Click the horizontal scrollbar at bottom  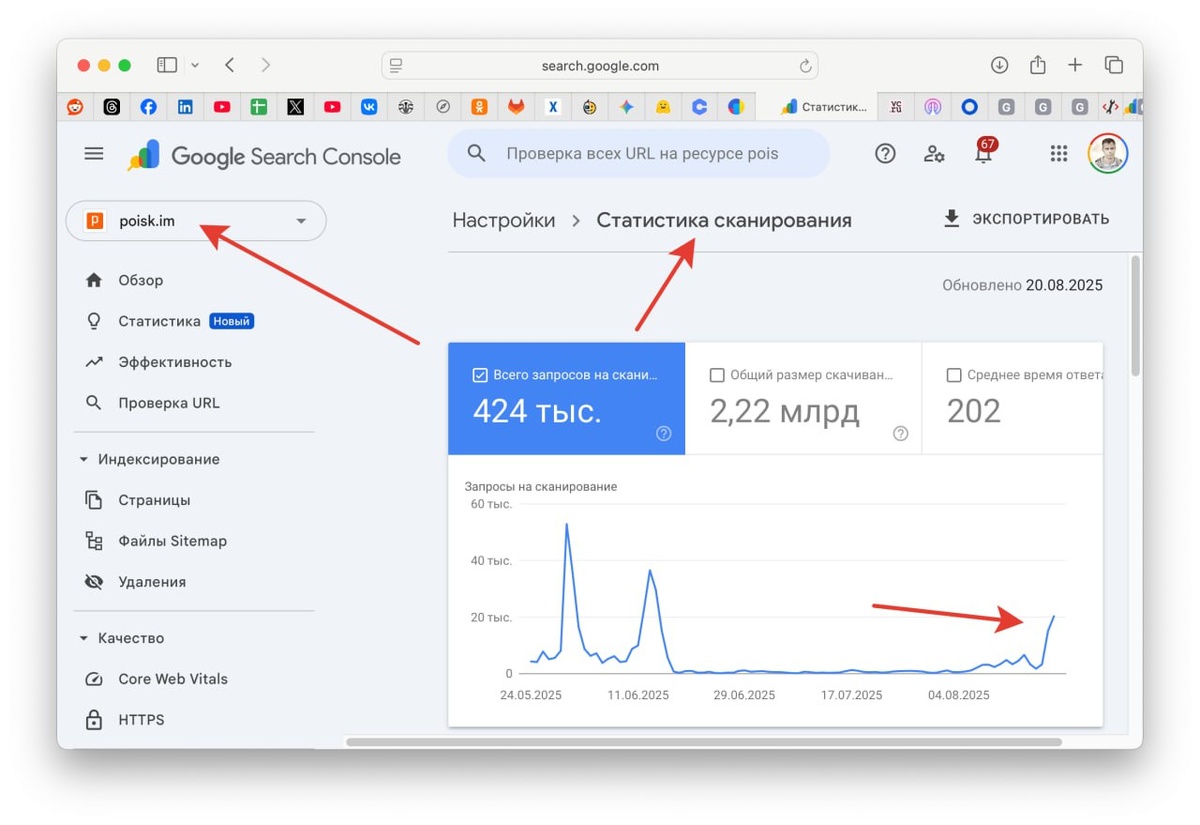click(704, 742)
